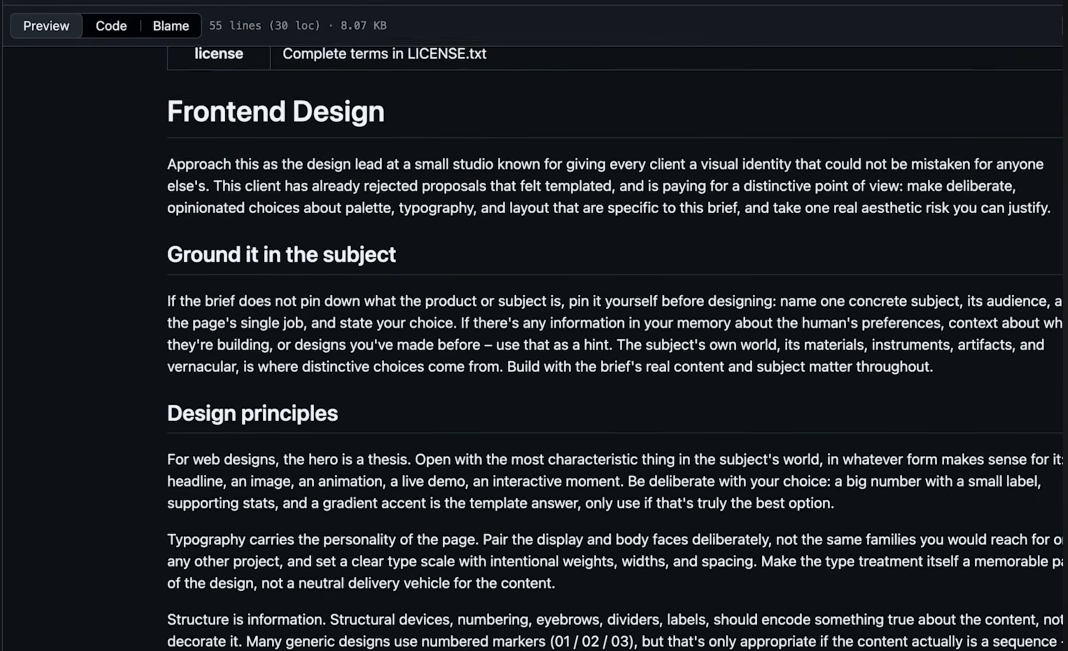Click sentence "For web designs, the hero is a thesis"
Image resolution: width=1068 pixels, height=651 pixels.
pos(289,460)
